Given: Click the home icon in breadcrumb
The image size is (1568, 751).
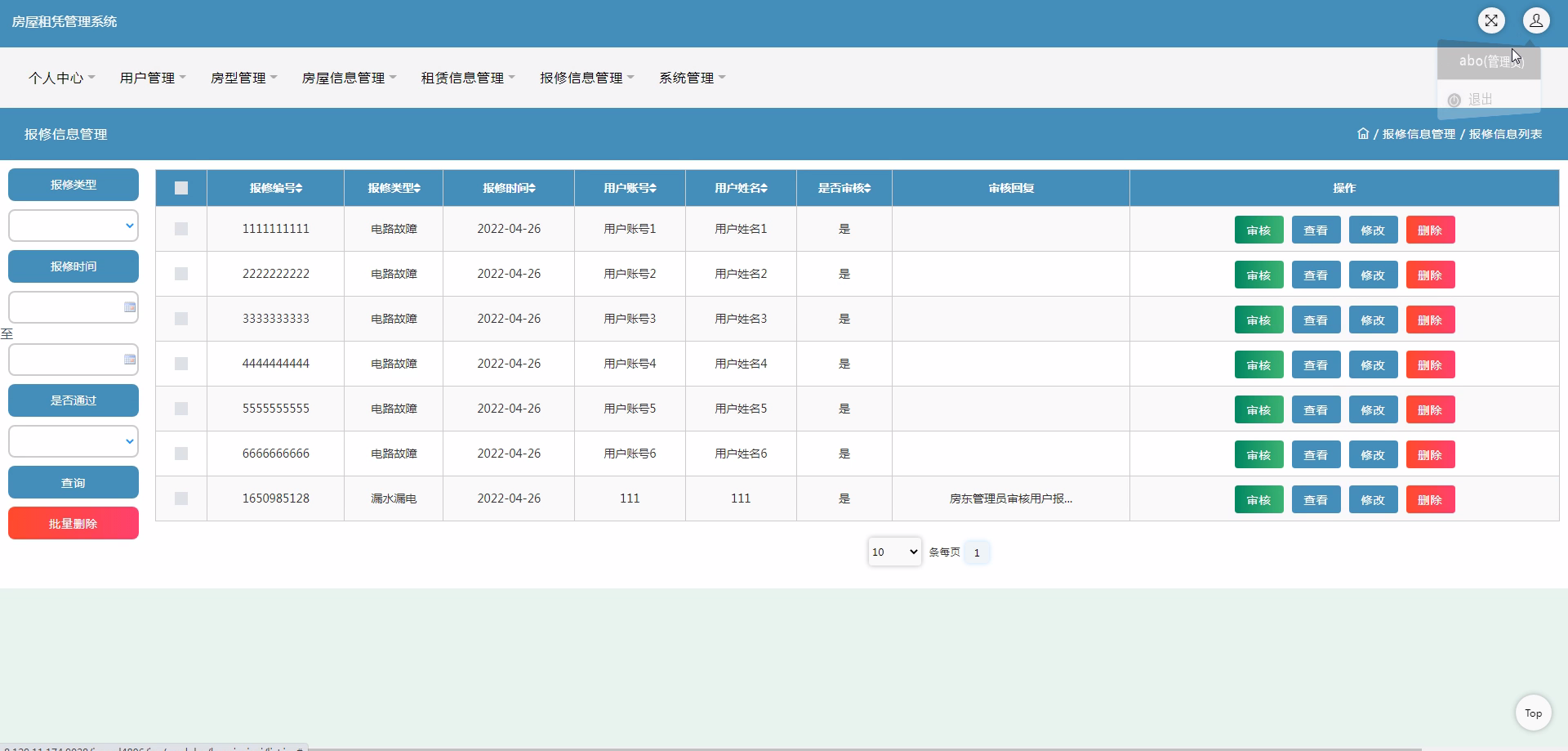Looking at the screenshot, I should (x=1363, y=133).
